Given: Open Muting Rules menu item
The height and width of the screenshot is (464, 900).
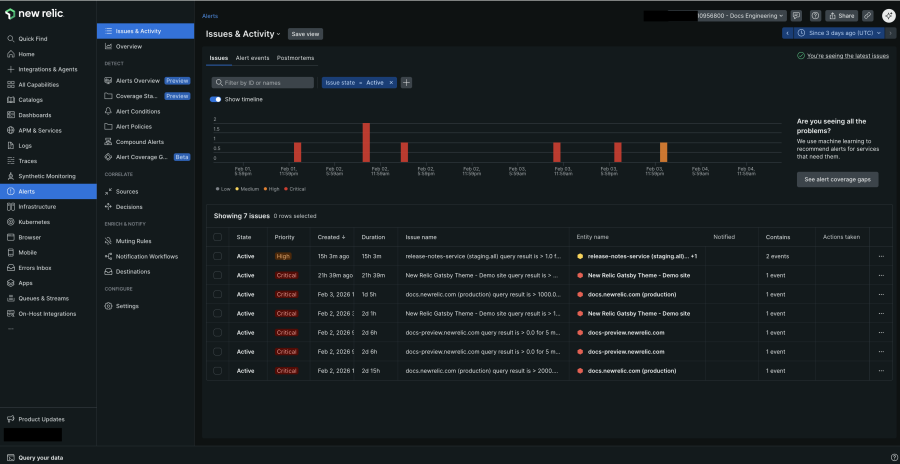Looking at the screenshot, I should tap(133, 241).
